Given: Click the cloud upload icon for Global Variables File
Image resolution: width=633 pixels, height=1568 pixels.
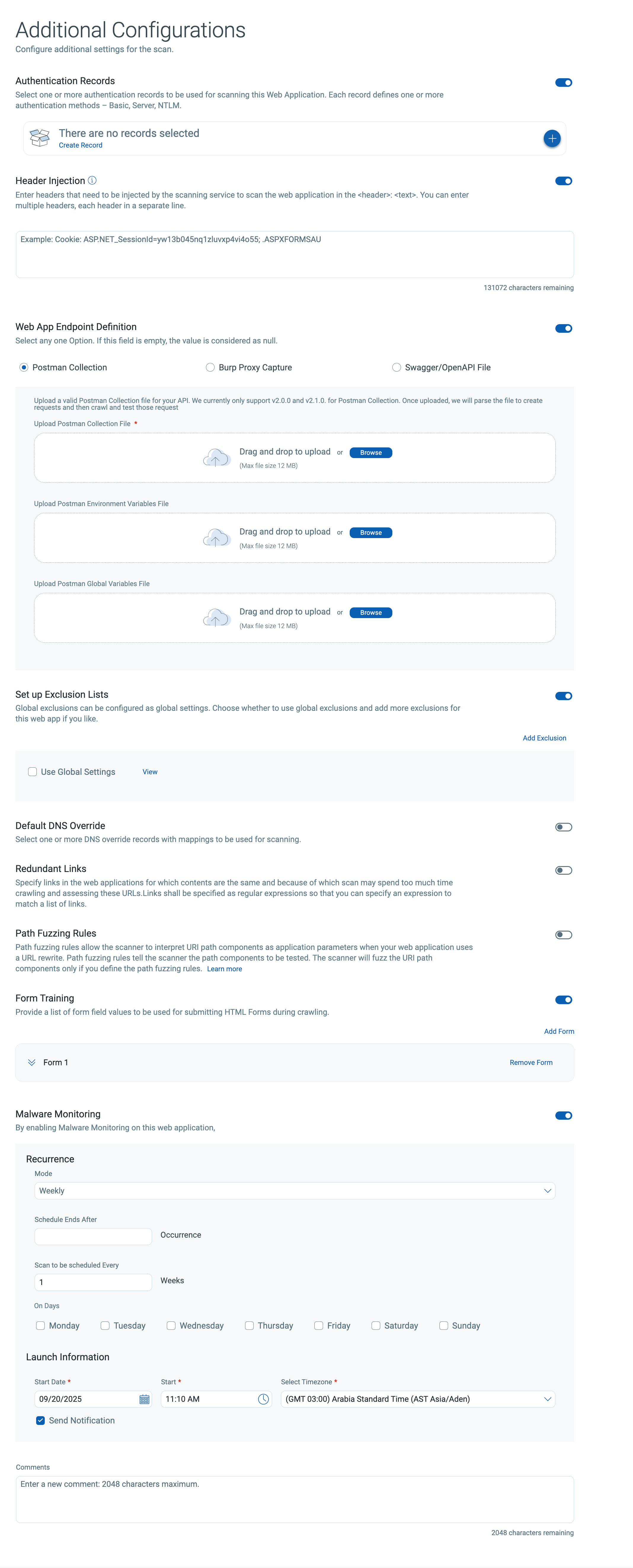Looking at the screenshot, I should 216,618.
